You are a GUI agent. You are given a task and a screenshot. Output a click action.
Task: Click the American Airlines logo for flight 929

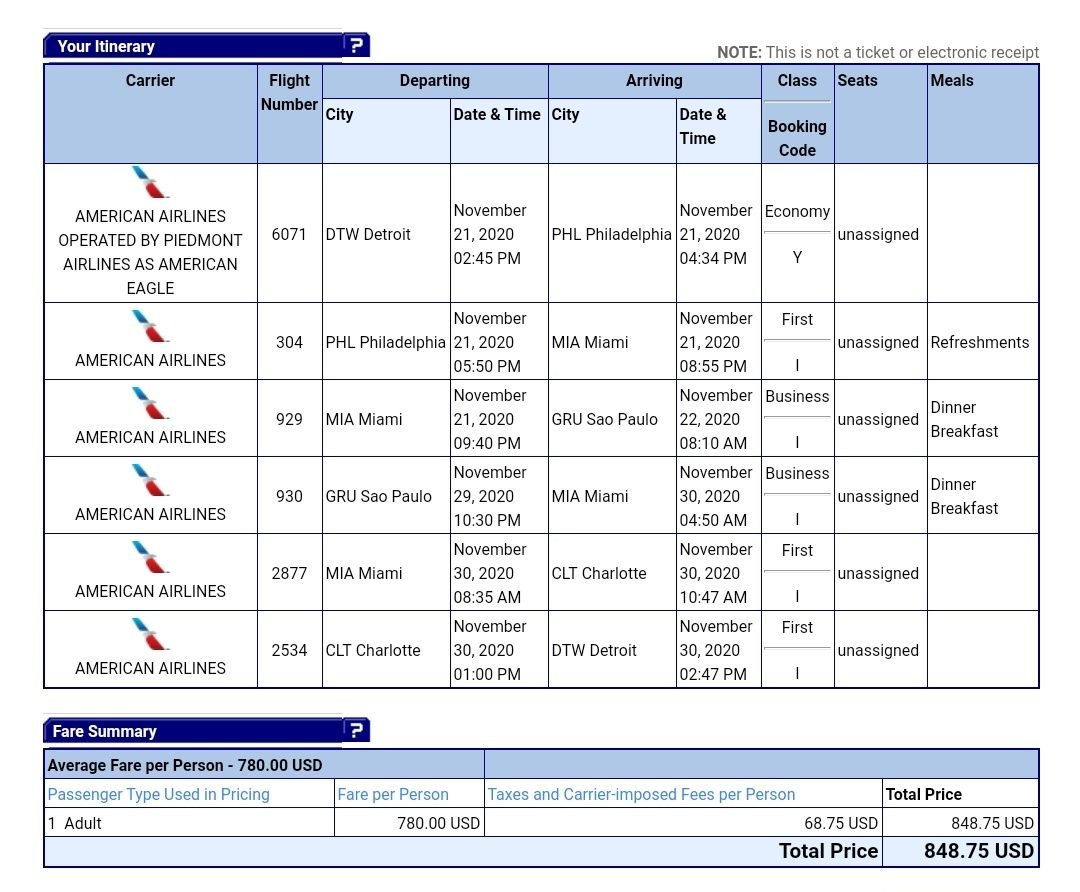click(x=150, y=404)
